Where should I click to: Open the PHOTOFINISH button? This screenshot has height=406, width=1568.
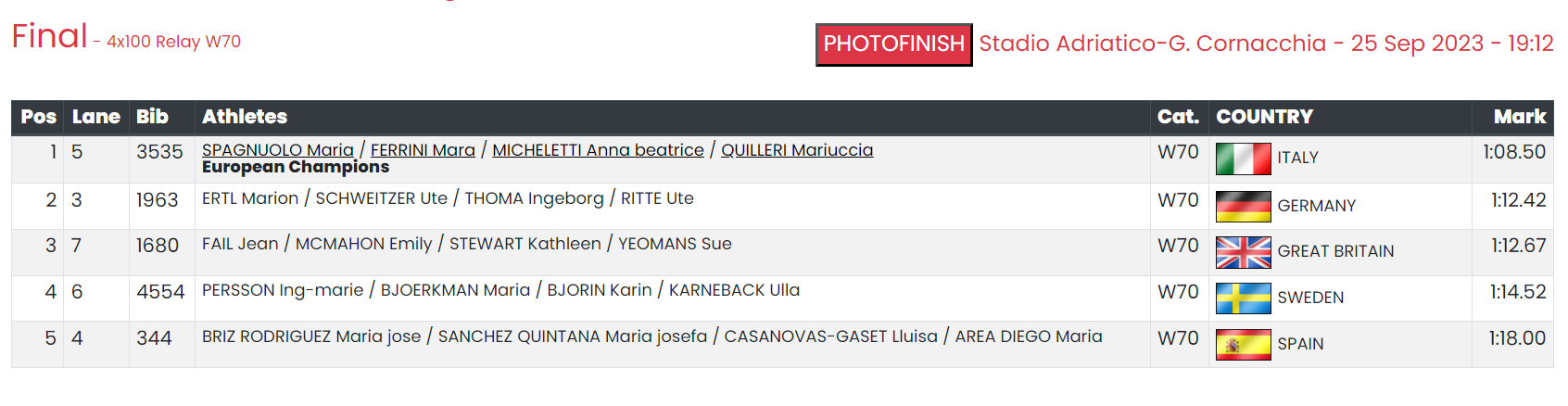click(x=894, y=44)
